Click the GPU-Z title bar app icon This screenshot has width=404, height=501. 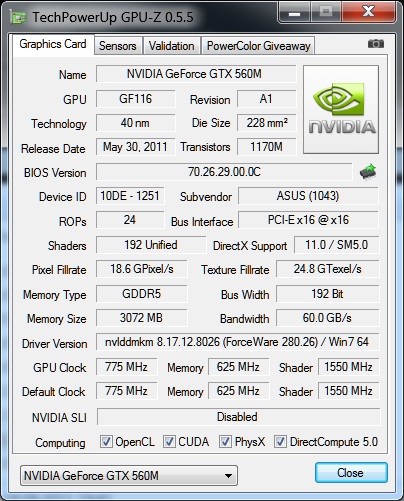(18, 17)
